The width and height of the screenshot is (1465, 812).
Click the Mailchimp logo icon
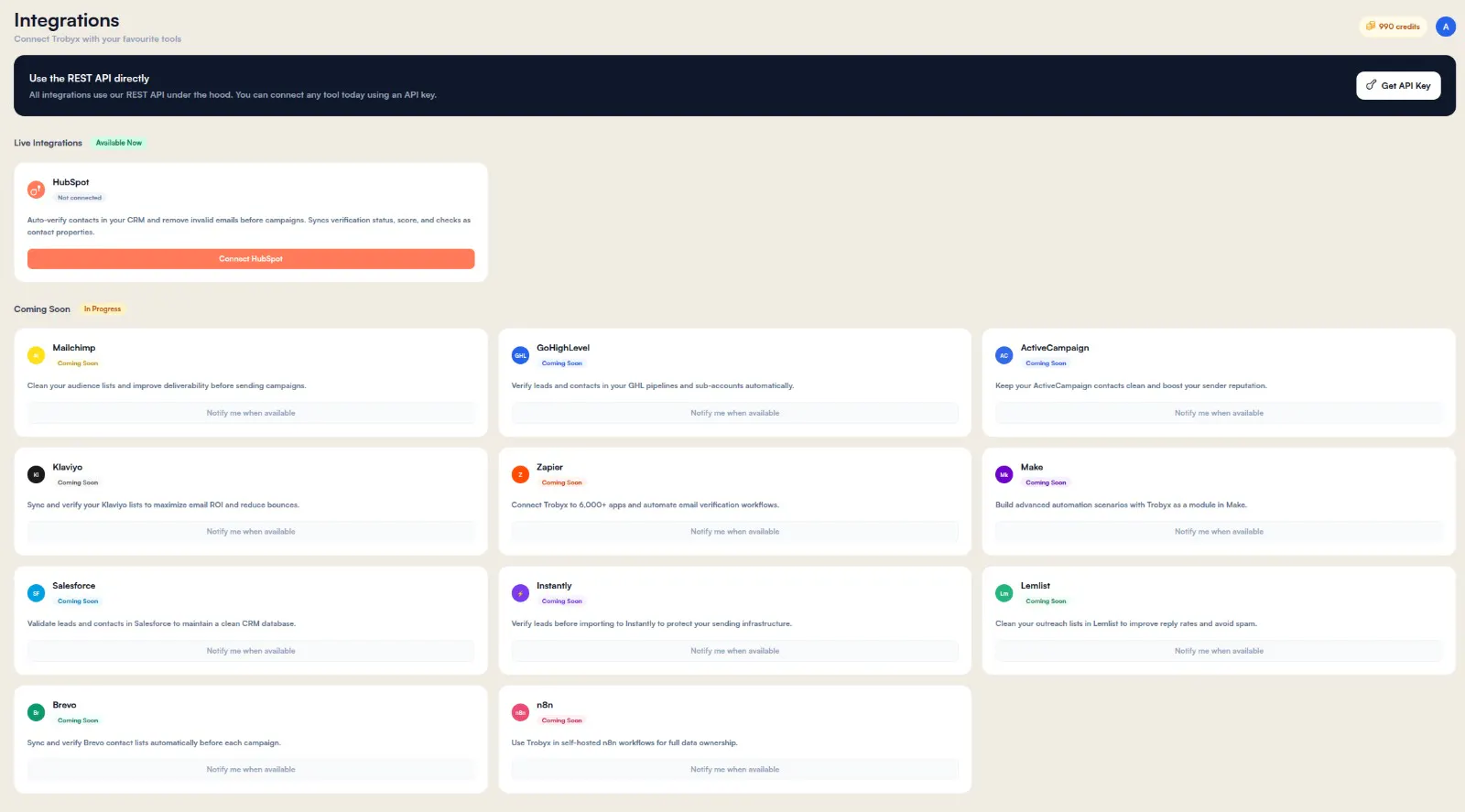[36, 355]
